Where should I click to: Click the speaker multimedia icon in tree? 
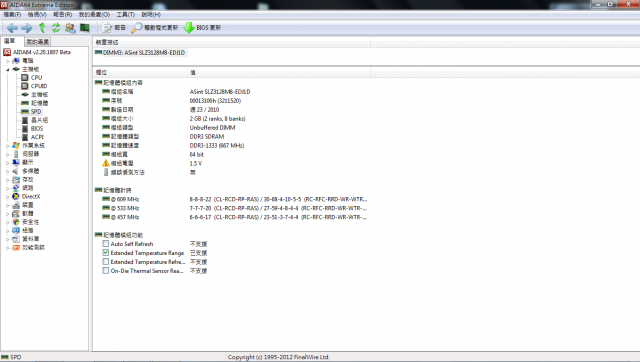(16, 171)
